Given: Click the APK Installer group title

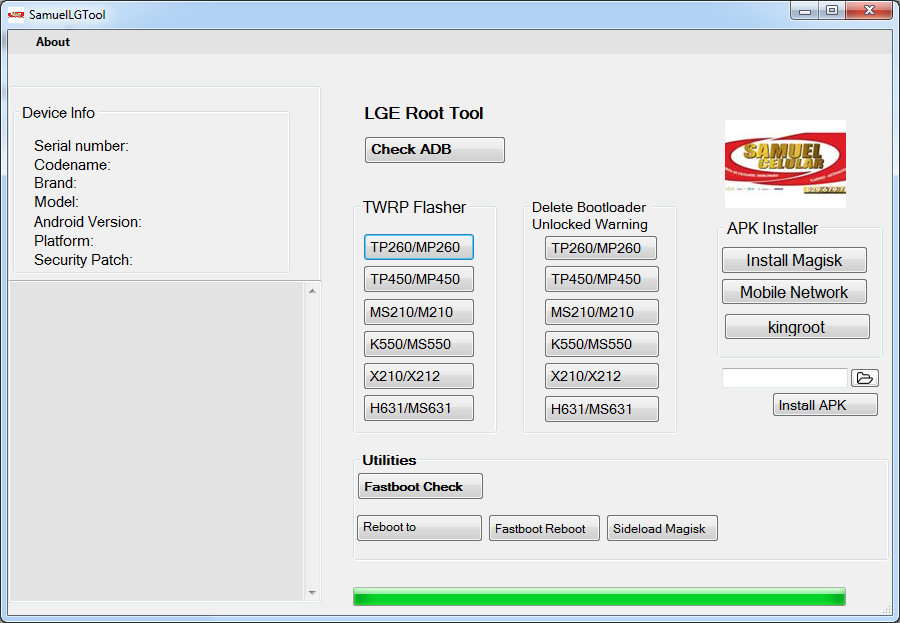Looking at the screenshot, I should tap(772, 229).
